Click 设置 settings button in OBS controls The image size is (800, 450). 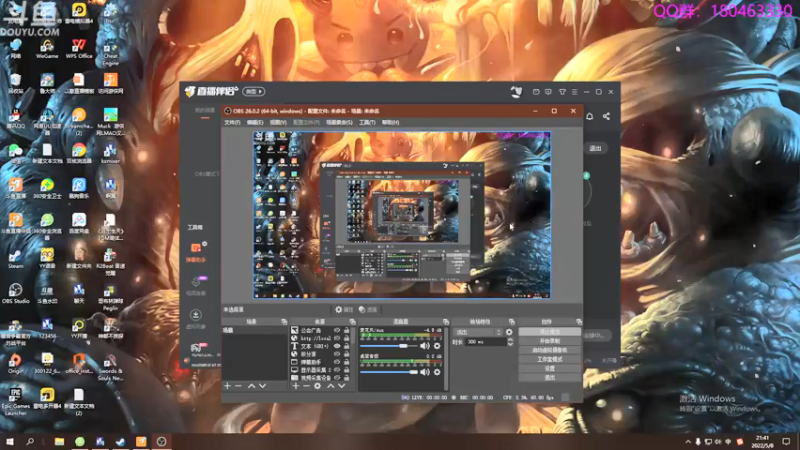click(x=549, y=368)
